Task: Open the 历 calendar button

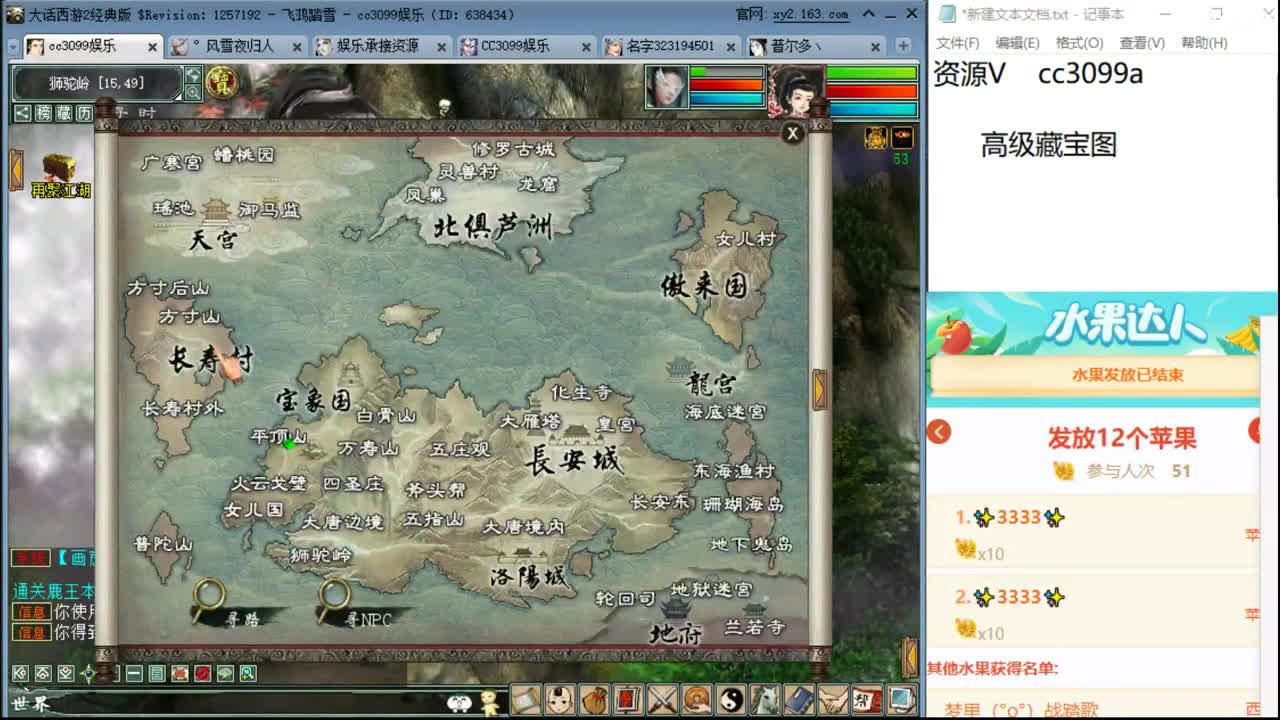Action: click(85, 113)
